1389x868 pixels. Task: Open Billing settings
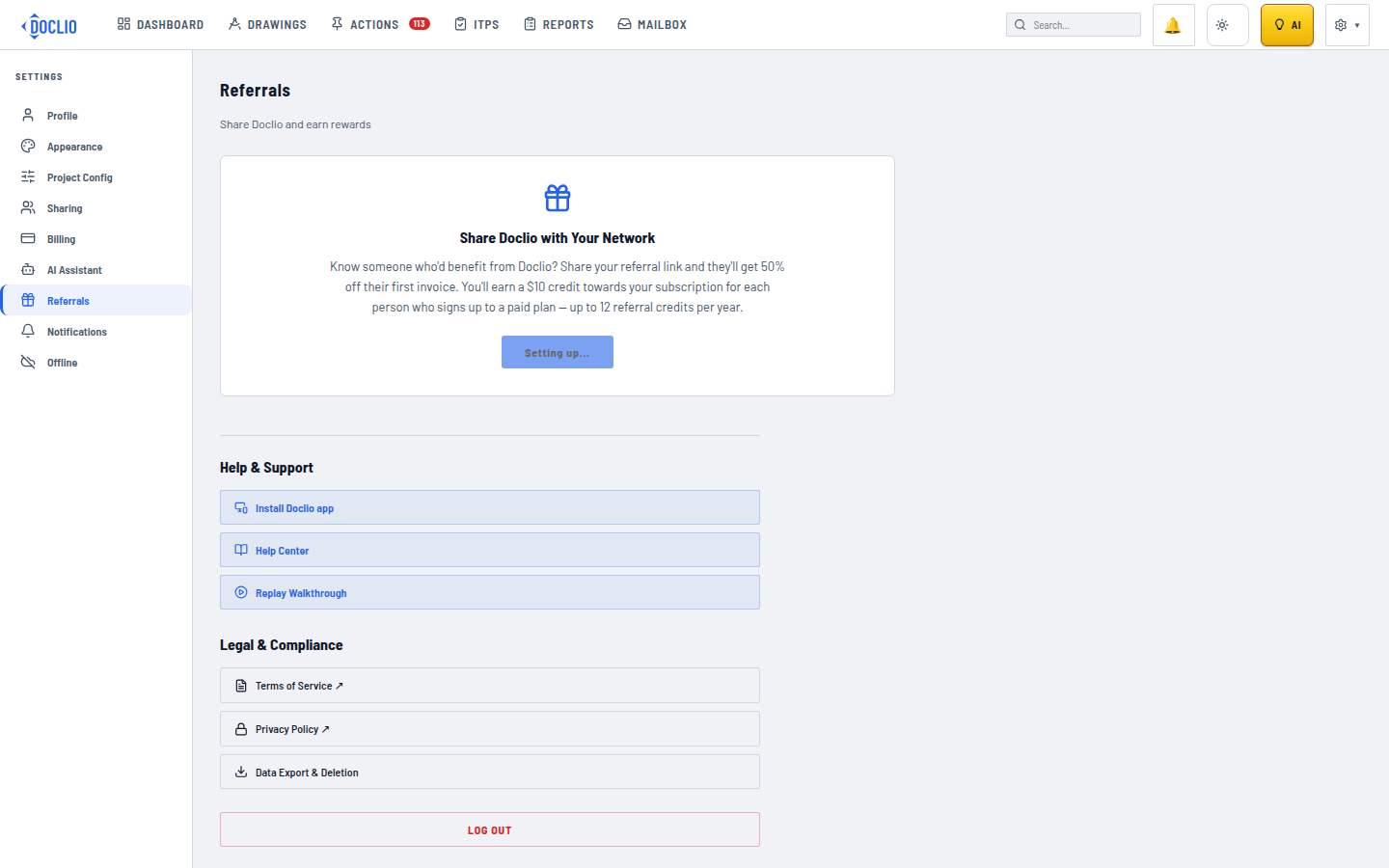(x=96, y=239)
